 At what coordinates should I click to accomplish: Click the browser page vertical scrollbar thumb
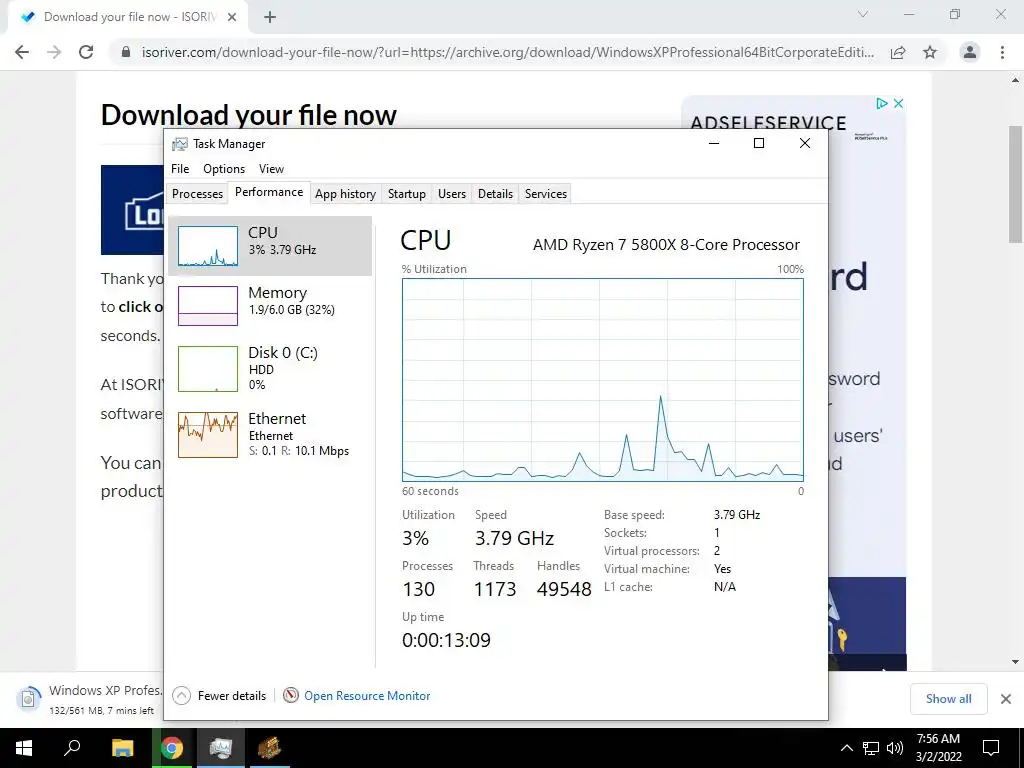point(1016,184)
